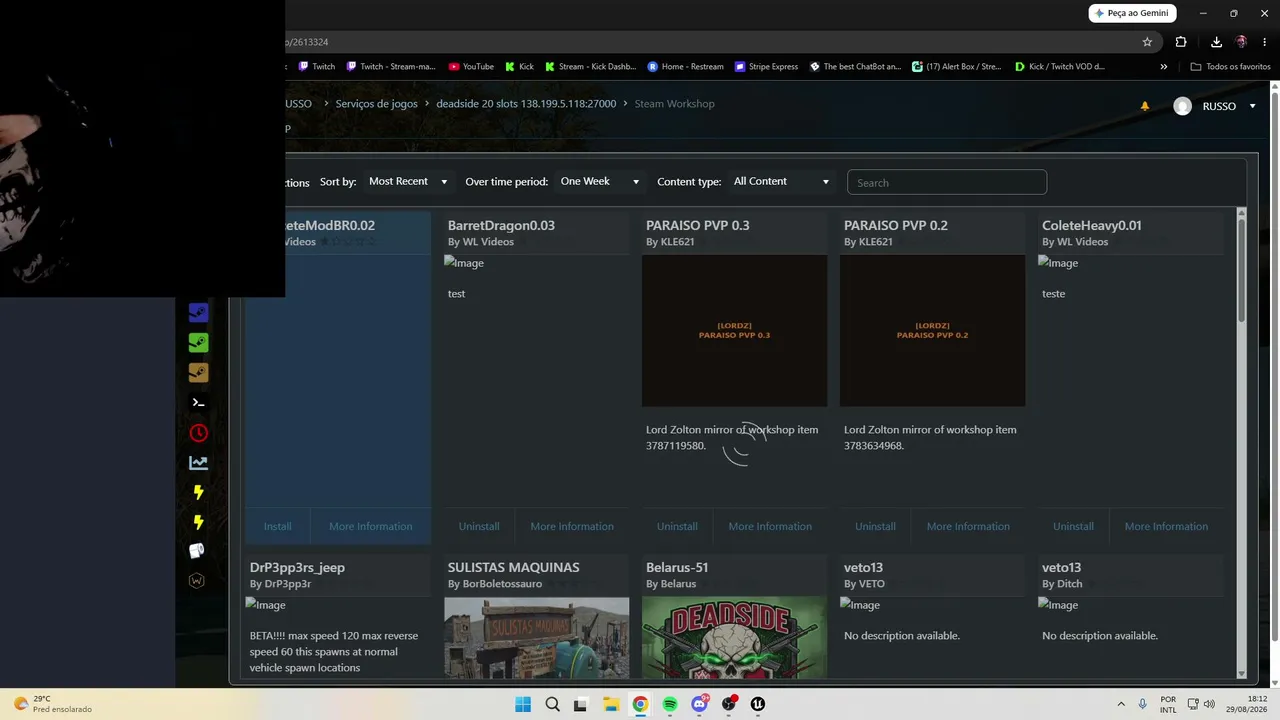The image size is (1280, 720).
Task: Open Discord from the taskbar
Action: 699,704
